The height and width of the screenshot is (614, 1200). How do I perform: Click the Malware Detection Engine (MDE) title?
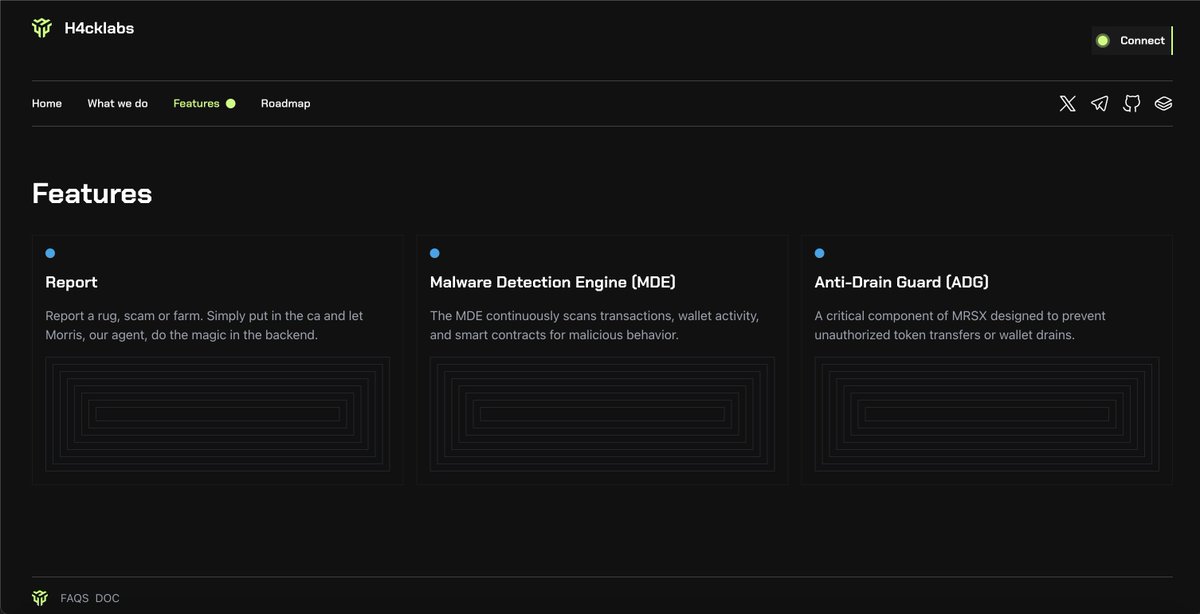tap(553, 283)
